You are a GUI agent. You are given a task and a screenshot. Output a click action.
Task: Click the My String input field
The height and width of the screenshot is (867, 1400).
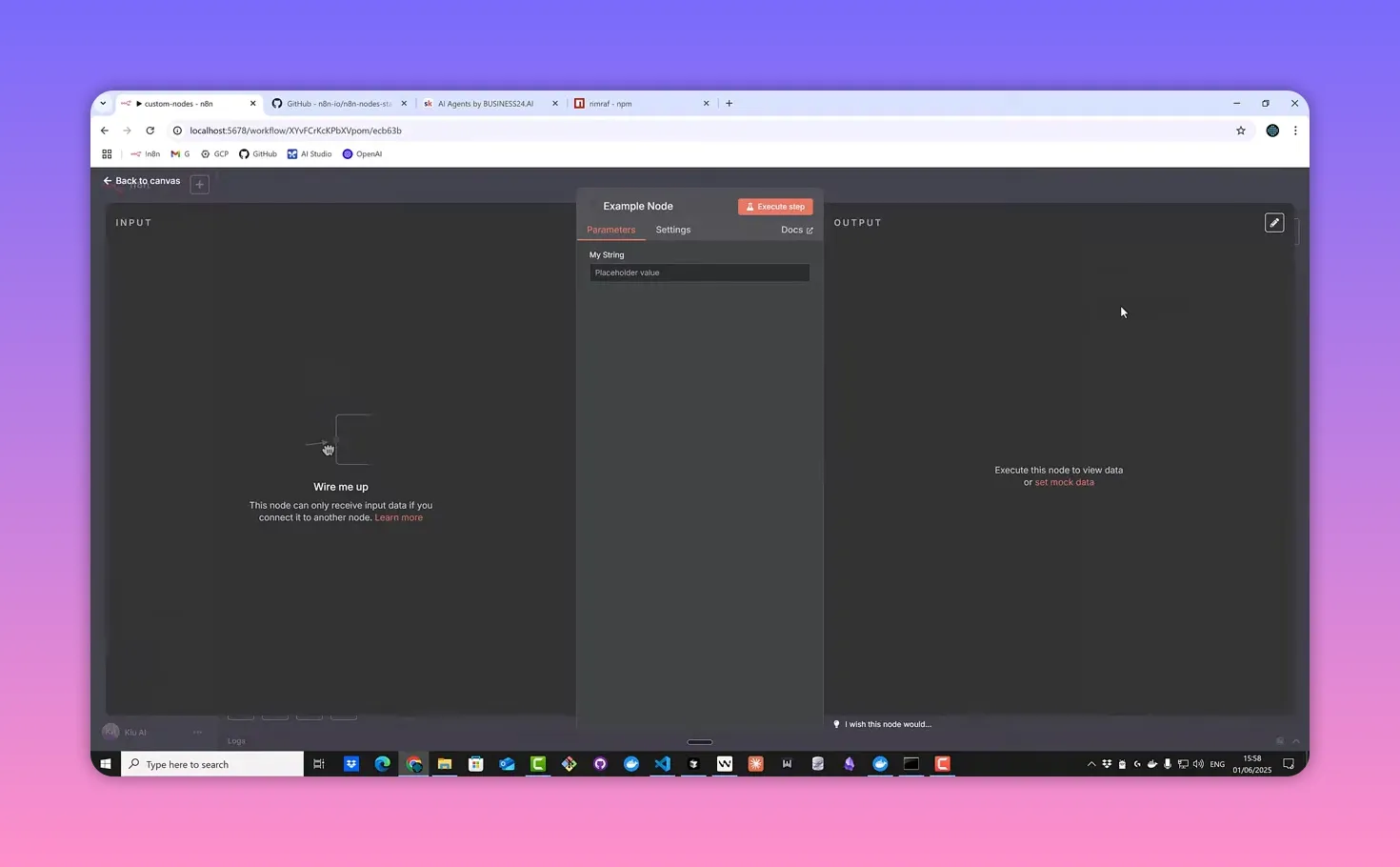[x=699, y=272]
